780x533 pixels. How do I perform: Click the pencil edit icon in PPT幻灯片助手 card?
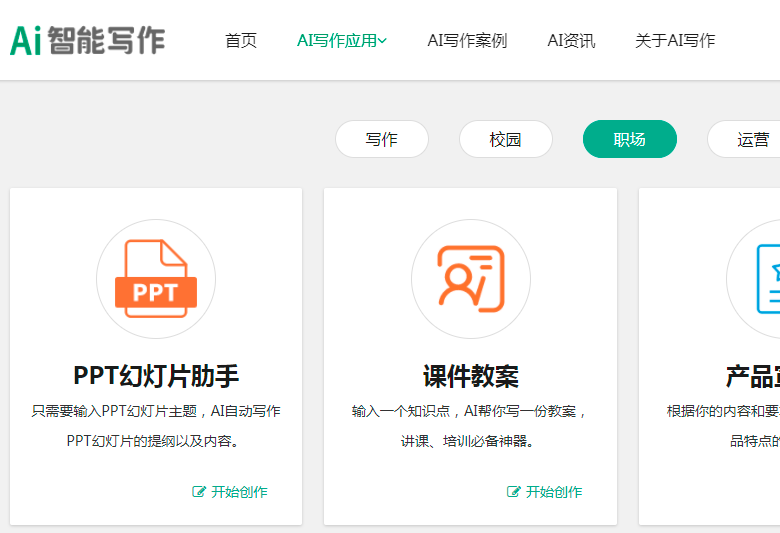tap(199, 492)
